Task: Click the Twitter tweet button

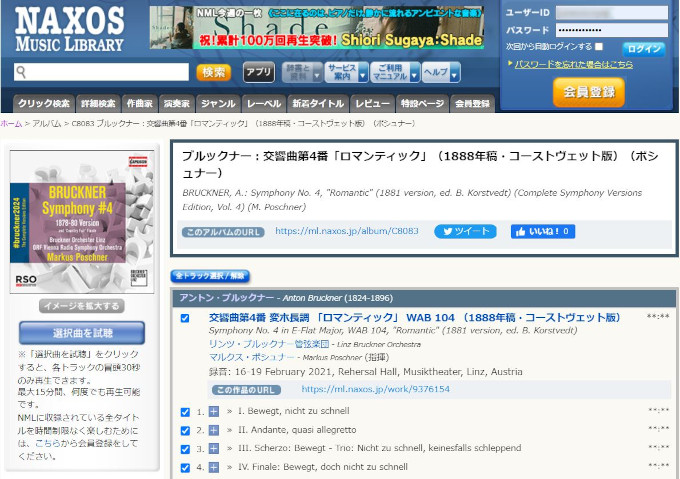Action: [x=465, y=231]
